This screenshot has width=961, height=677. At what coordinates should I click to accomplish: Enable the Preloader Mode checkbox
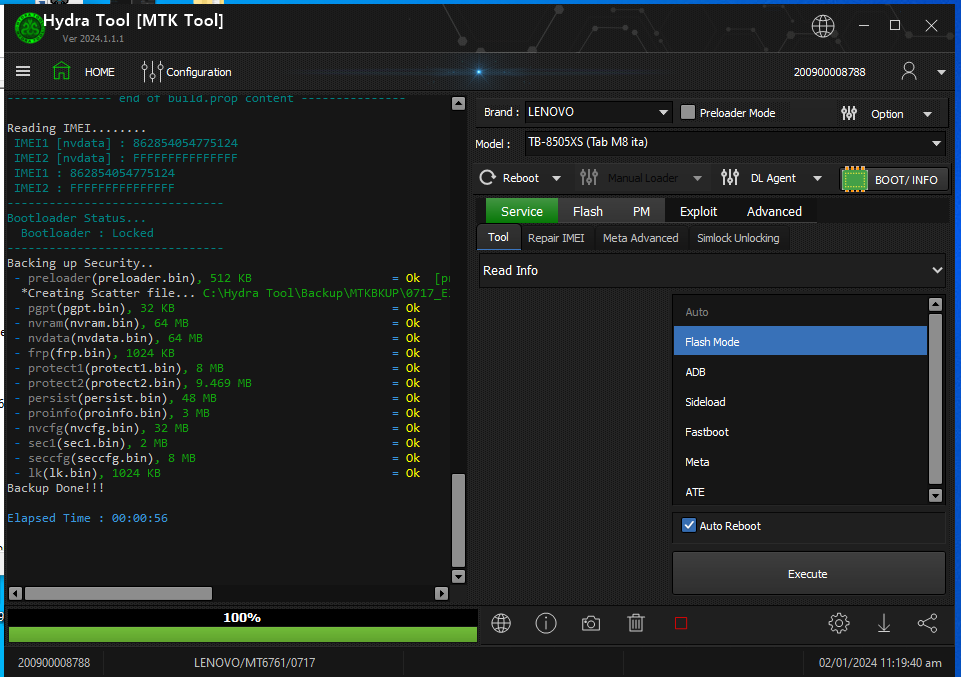coord(688,112)
